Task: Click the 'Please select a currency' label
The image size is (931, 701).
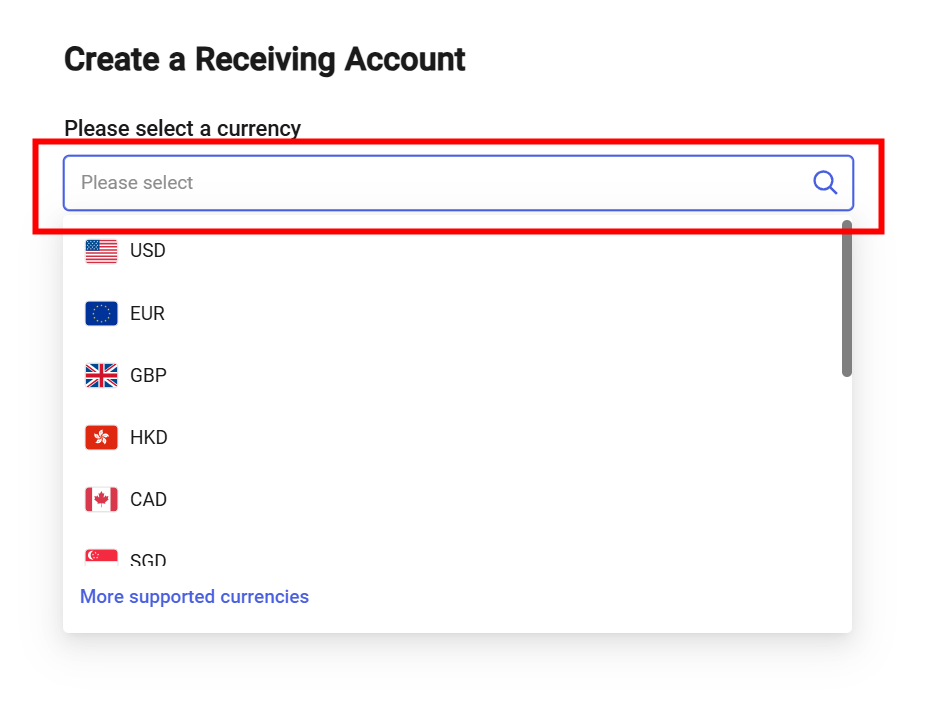Action: click(182, 128)
